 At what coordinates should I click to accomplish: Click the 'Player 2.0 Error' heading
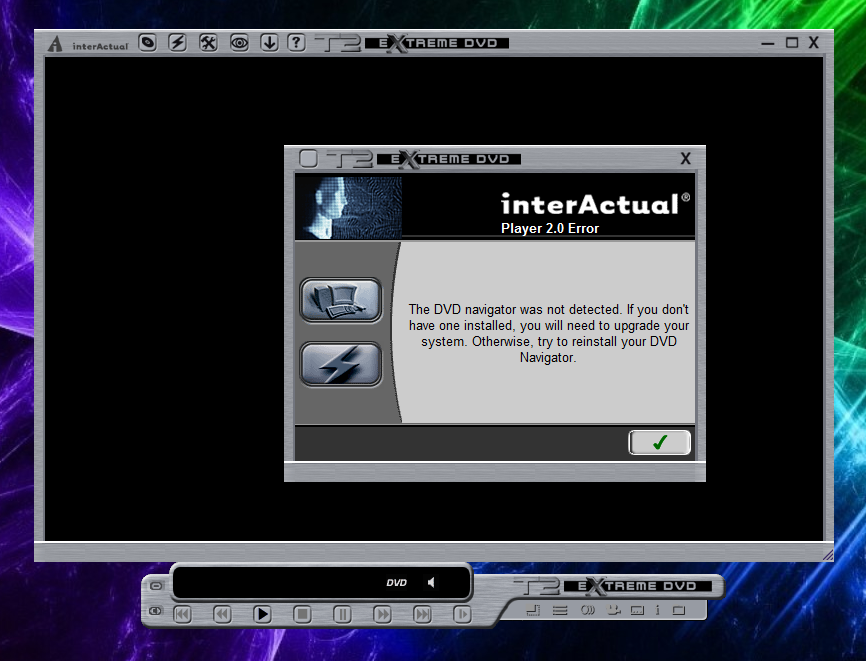point(550,228)
